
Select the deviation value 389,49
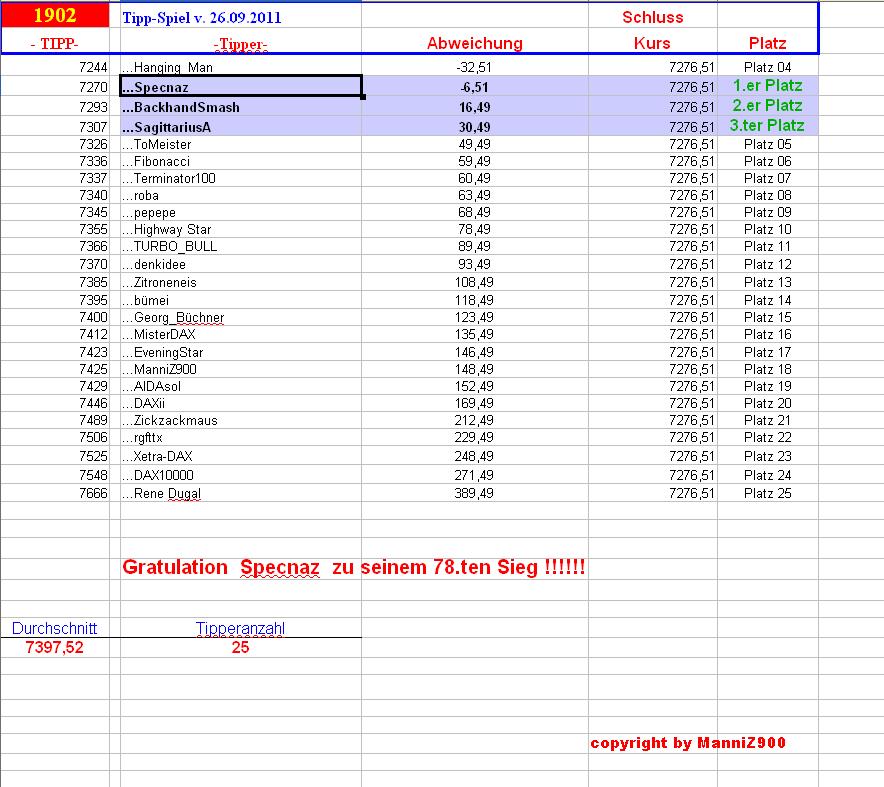(474, 493)
